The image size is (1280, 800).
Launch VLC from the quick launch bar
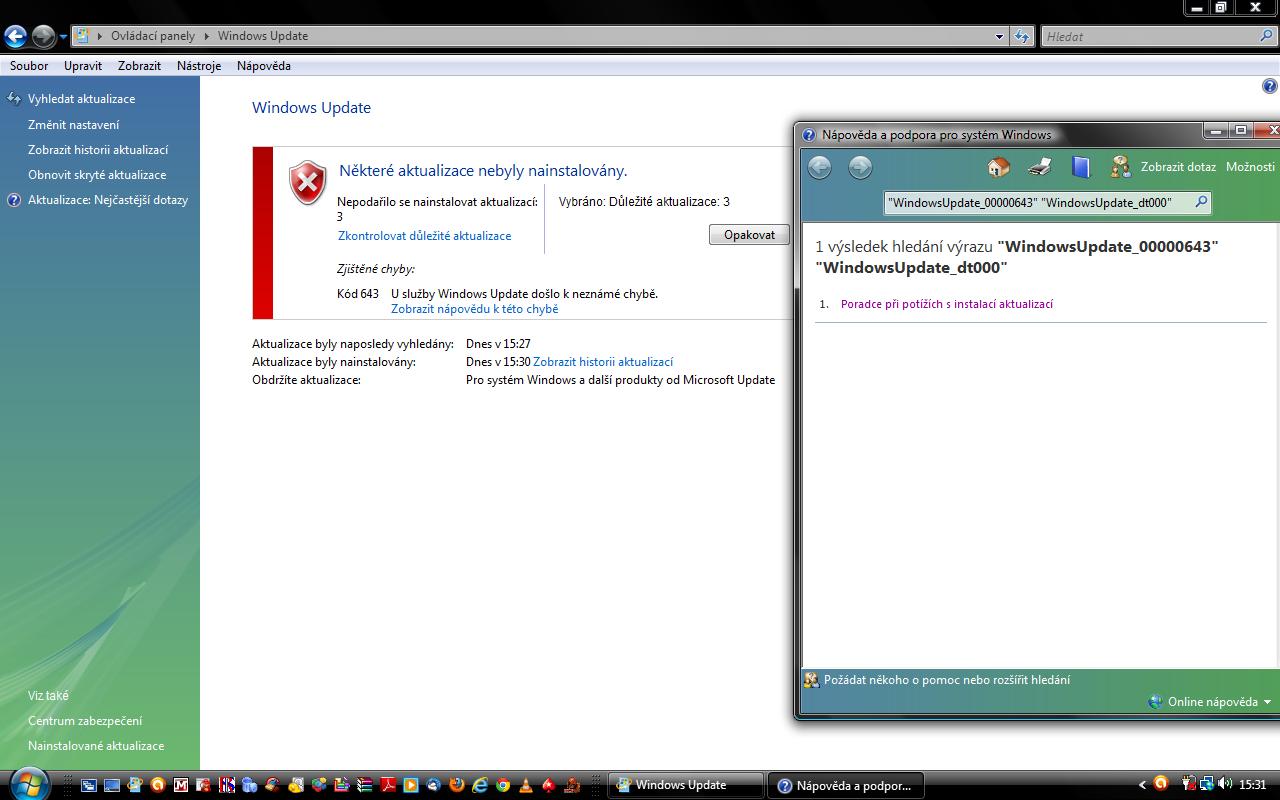525,785
